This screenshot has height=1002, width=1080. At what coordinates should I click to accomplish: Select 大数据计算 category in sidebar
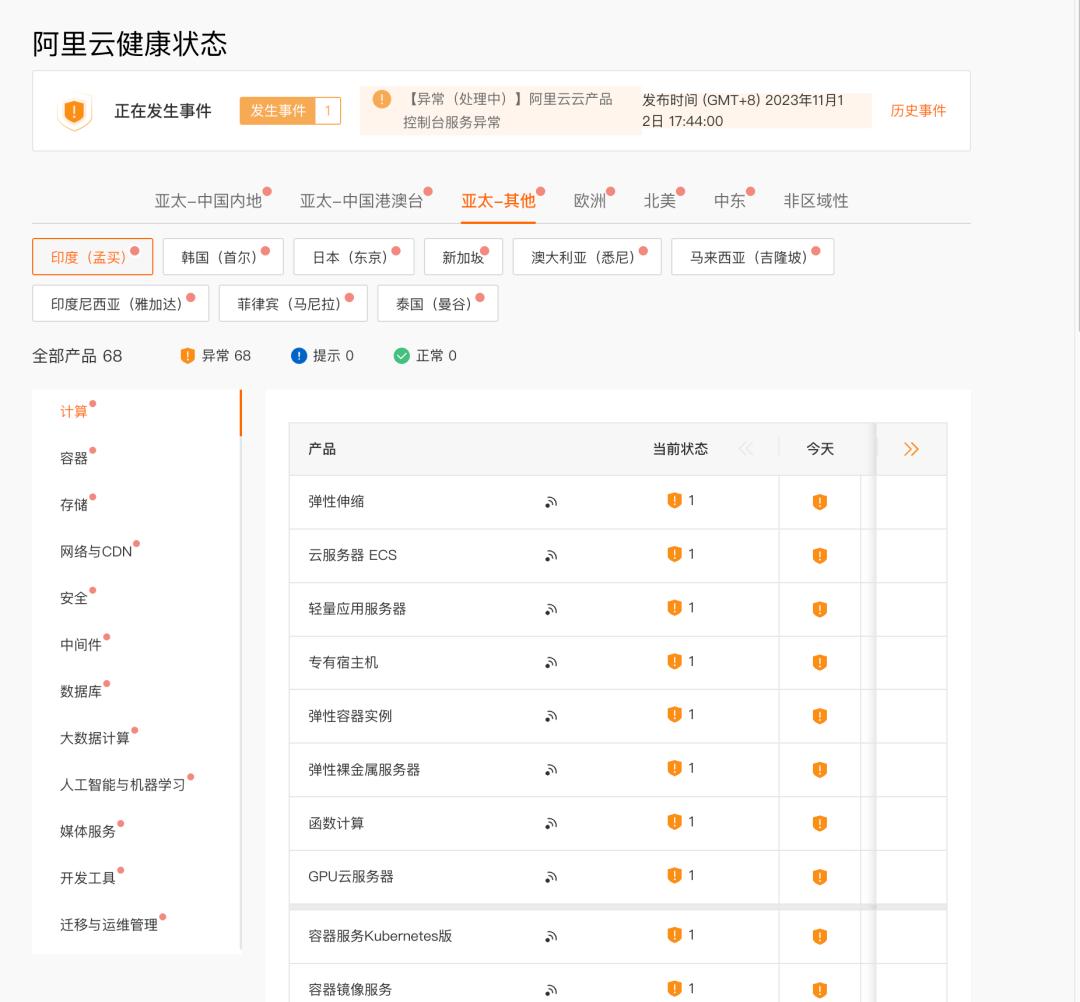click(95, 738)
